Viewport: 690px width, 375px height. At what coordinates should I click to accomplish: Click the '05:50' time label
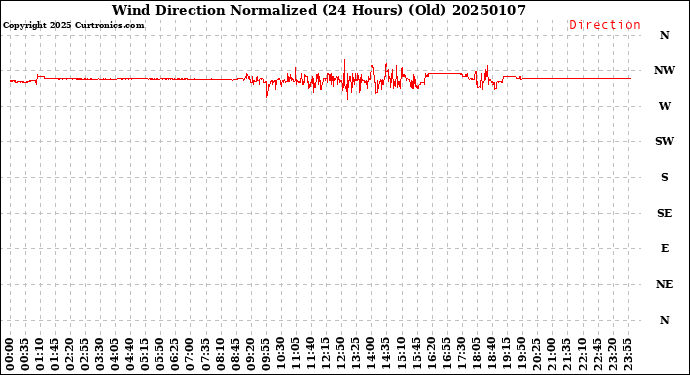pos(160,355)
